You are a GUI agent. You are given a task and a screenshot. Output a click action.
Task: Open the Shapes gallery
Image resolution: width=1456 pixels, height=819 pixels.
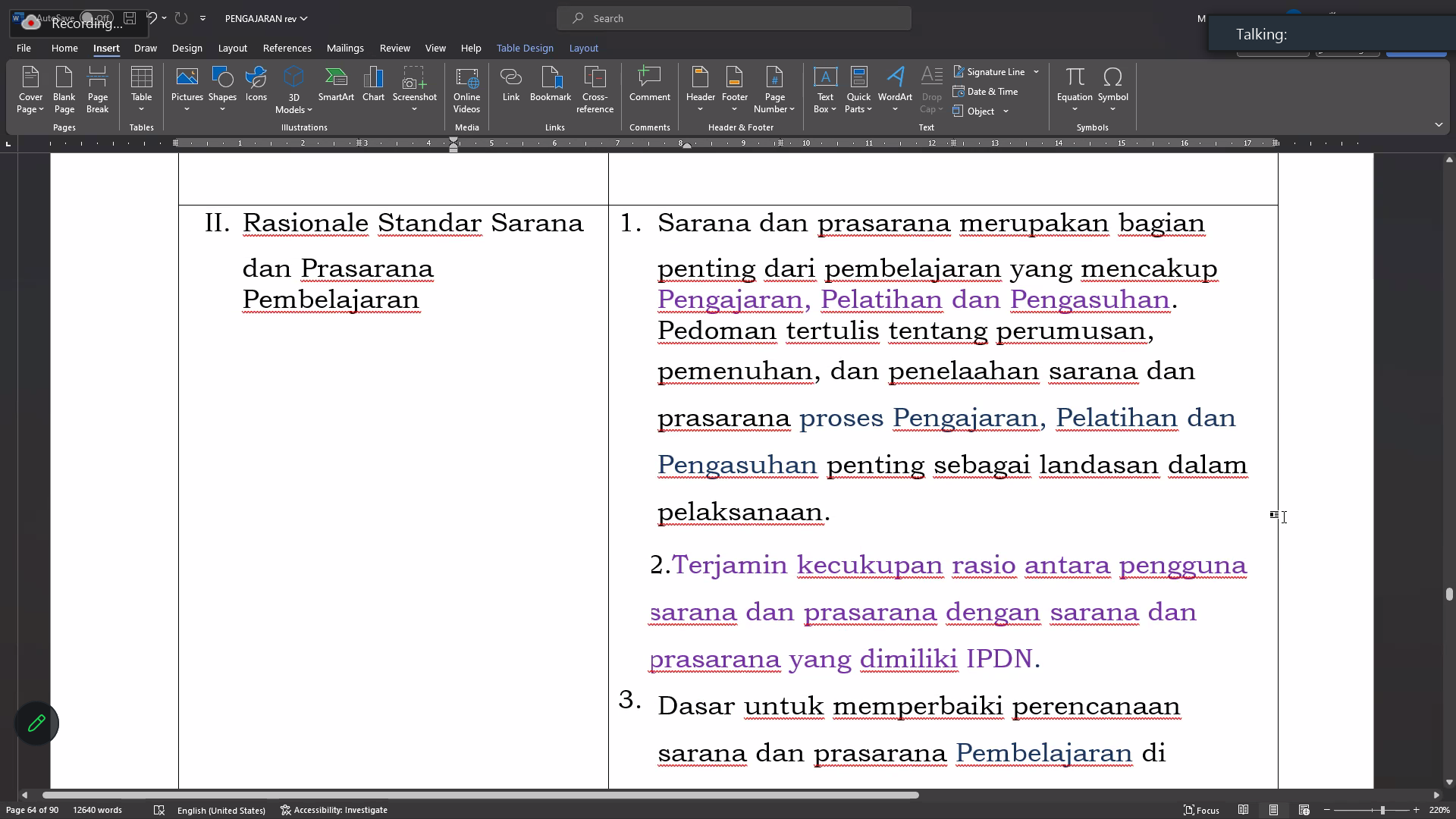(x=222, y=89)
